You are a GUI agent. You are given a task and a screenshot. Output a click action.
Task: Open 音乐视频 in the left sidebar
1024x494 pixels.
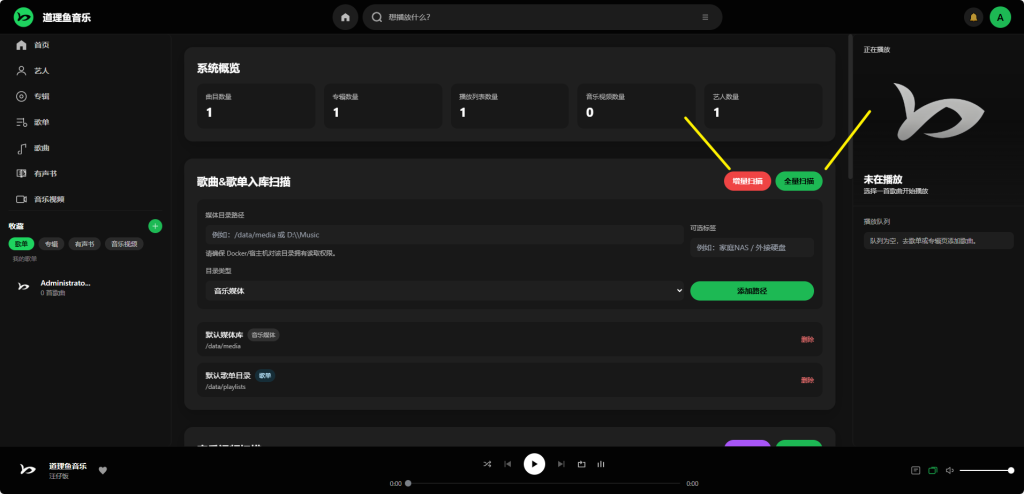click(48, 199)
